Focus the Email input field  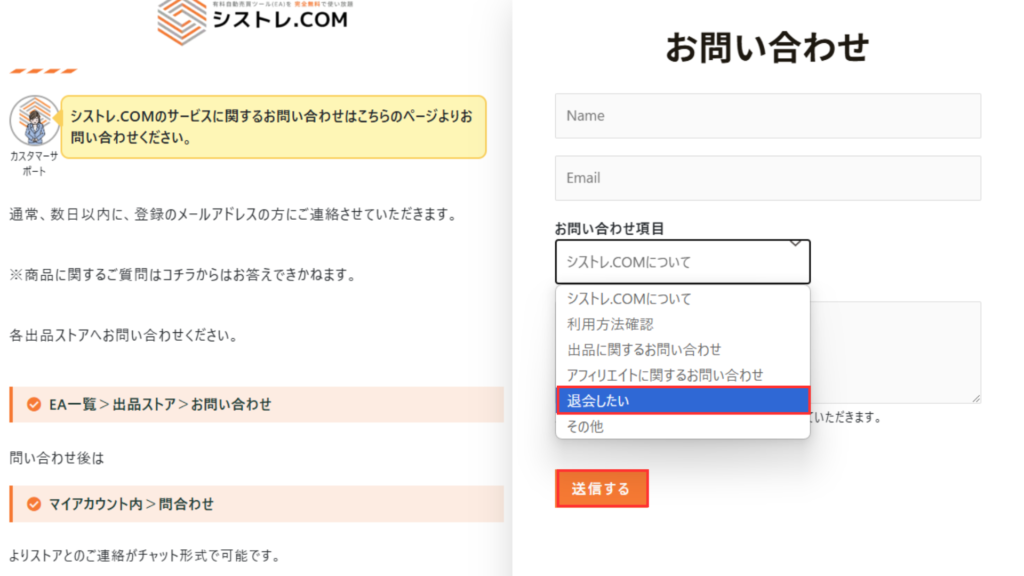767,178
